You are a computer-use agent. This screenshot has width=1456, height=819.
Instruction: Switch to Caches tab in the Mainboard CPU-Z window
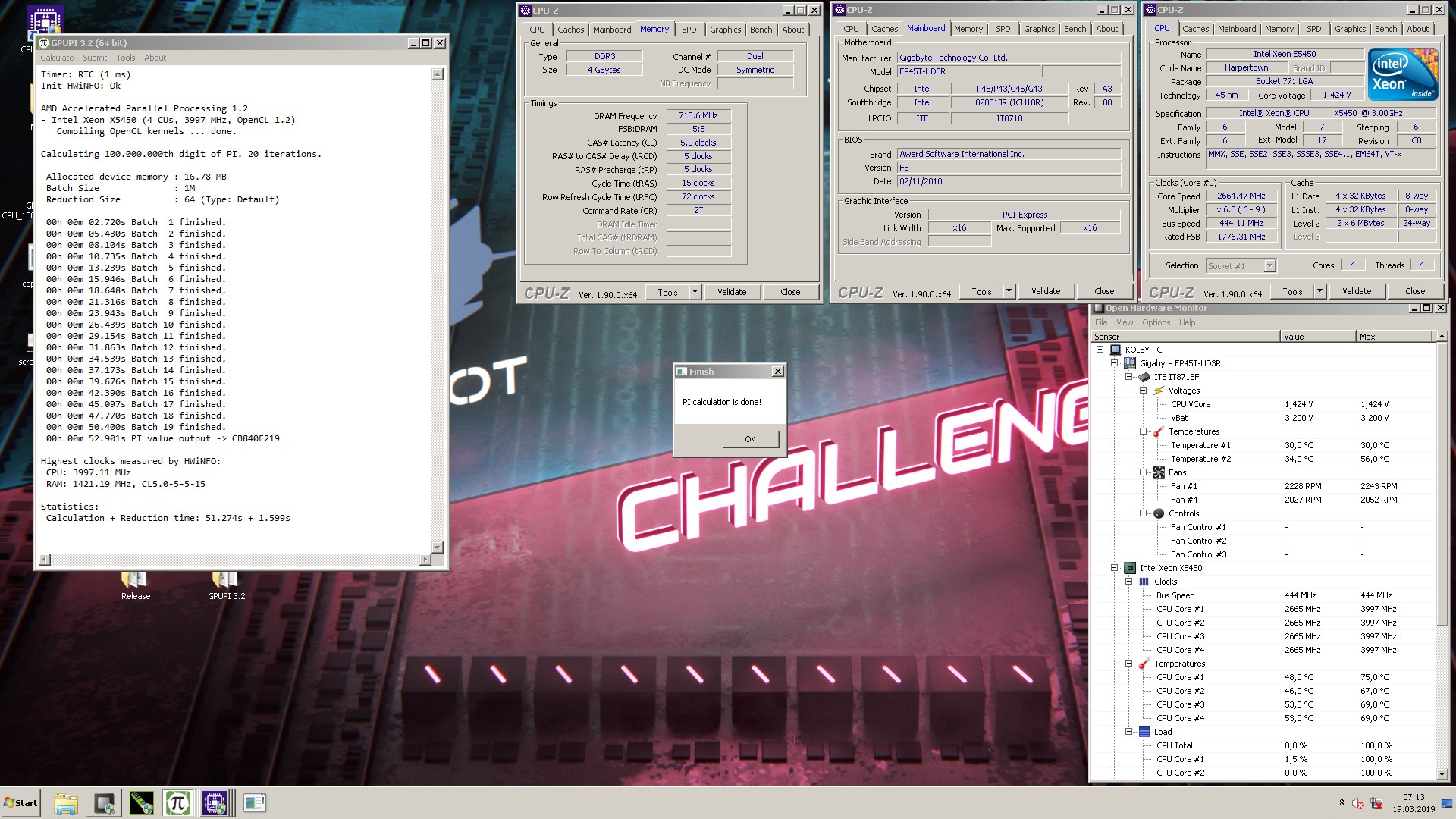tap(884, 29)
